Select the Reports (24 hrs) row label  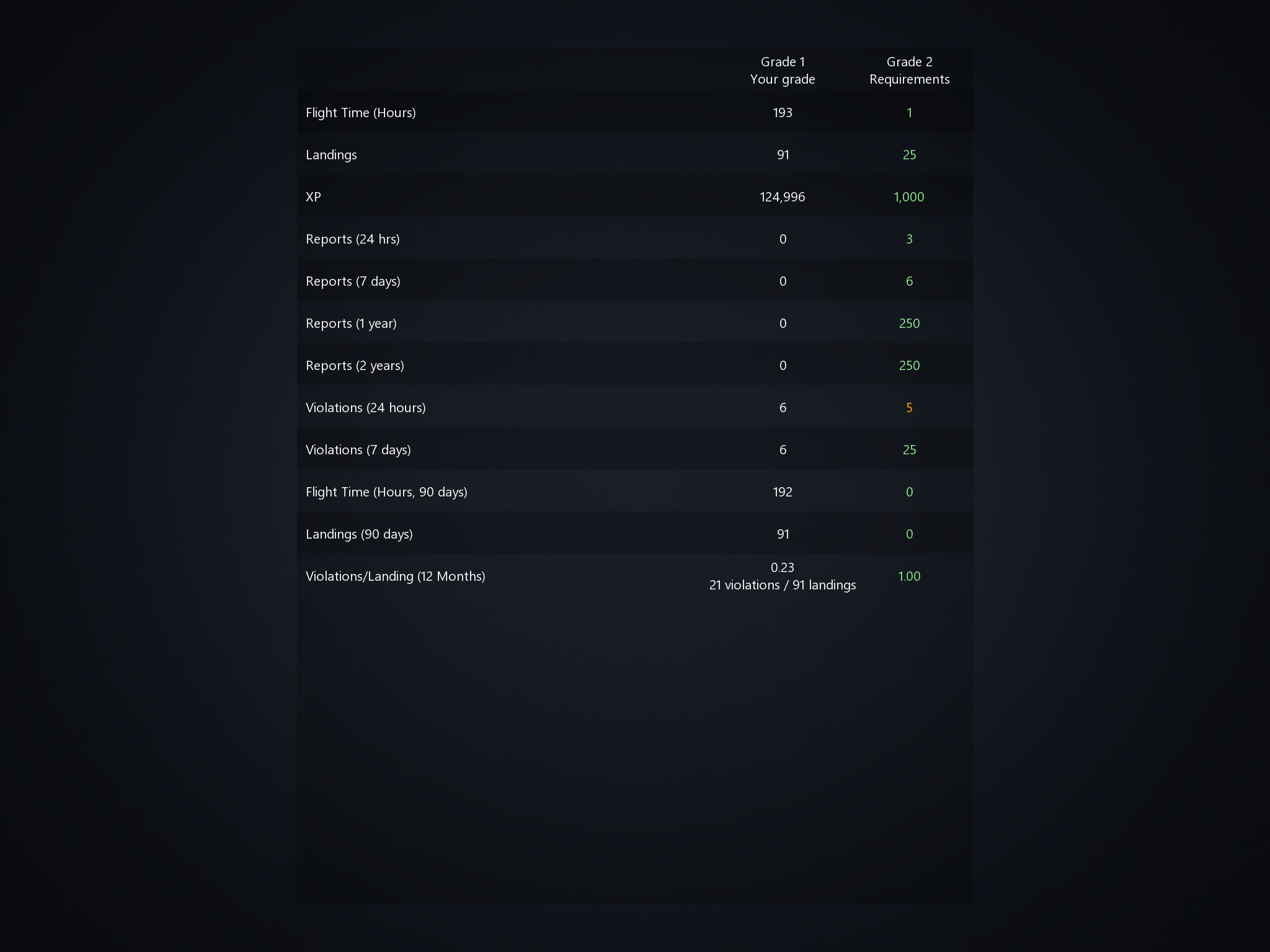pos(353,239)
